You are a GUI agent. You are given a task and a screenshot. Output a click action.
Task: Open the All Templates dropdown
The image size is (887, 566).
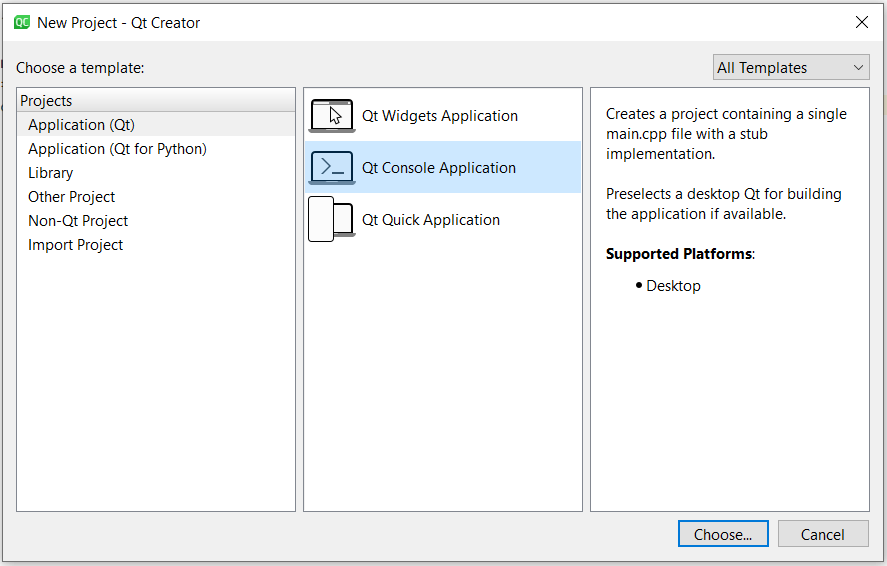coord(791,68)
